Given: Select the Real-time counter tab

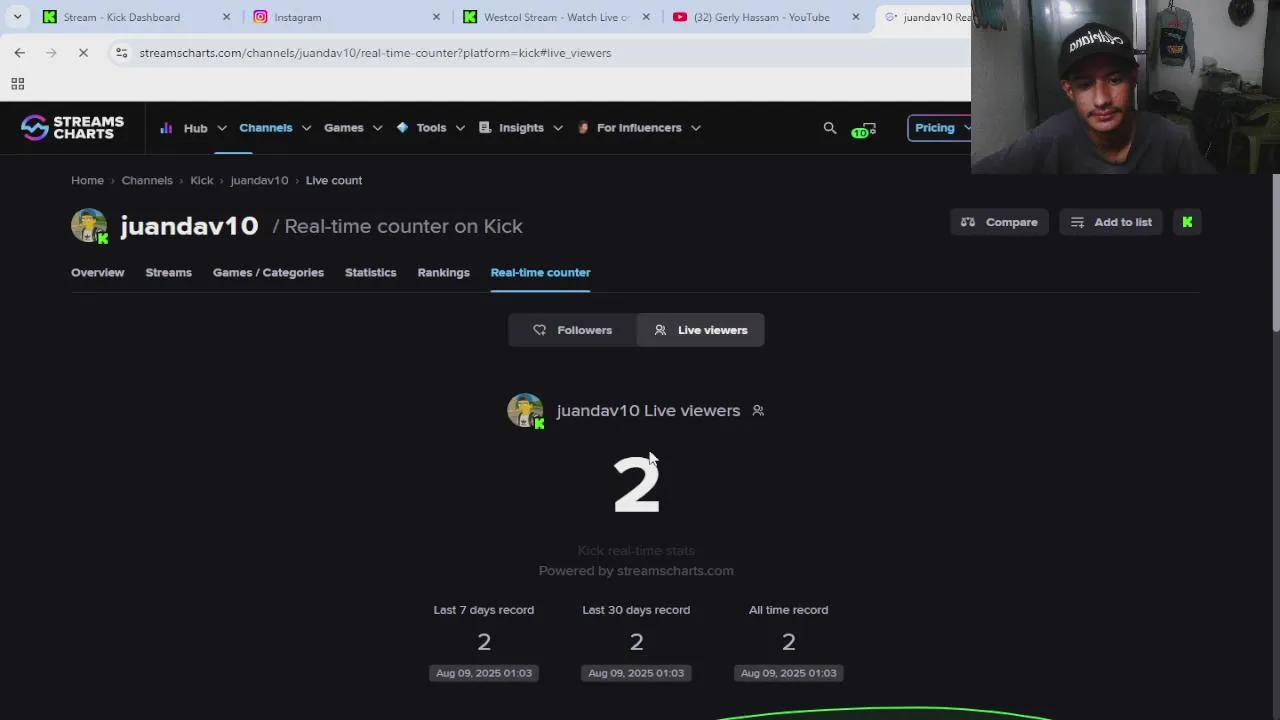Looking at the screenshot, I should pyautogui.click(x=540, y=272).
